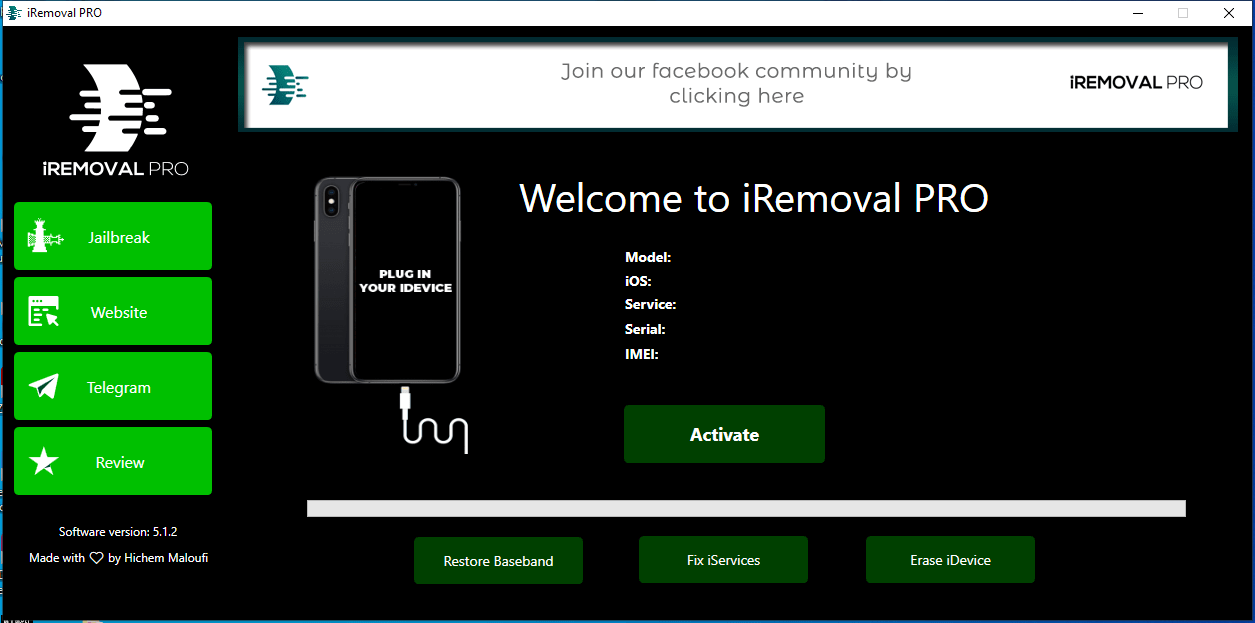This screenshot has width=1255, height=623.
Task: Open Telegram via the paper plane icon
Action: click(x=43, y=386)
